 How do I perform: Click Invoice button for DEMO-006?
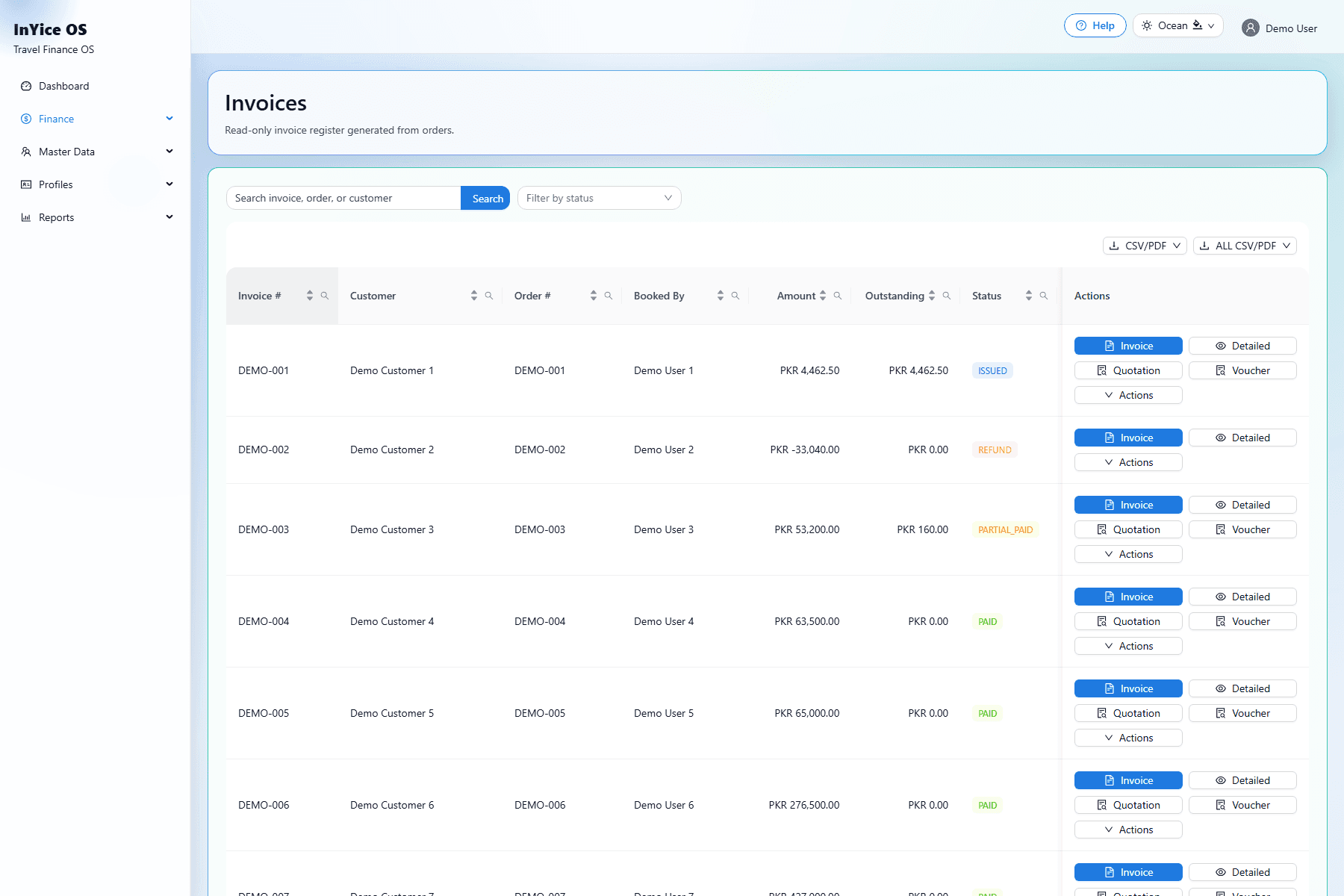1128,780
